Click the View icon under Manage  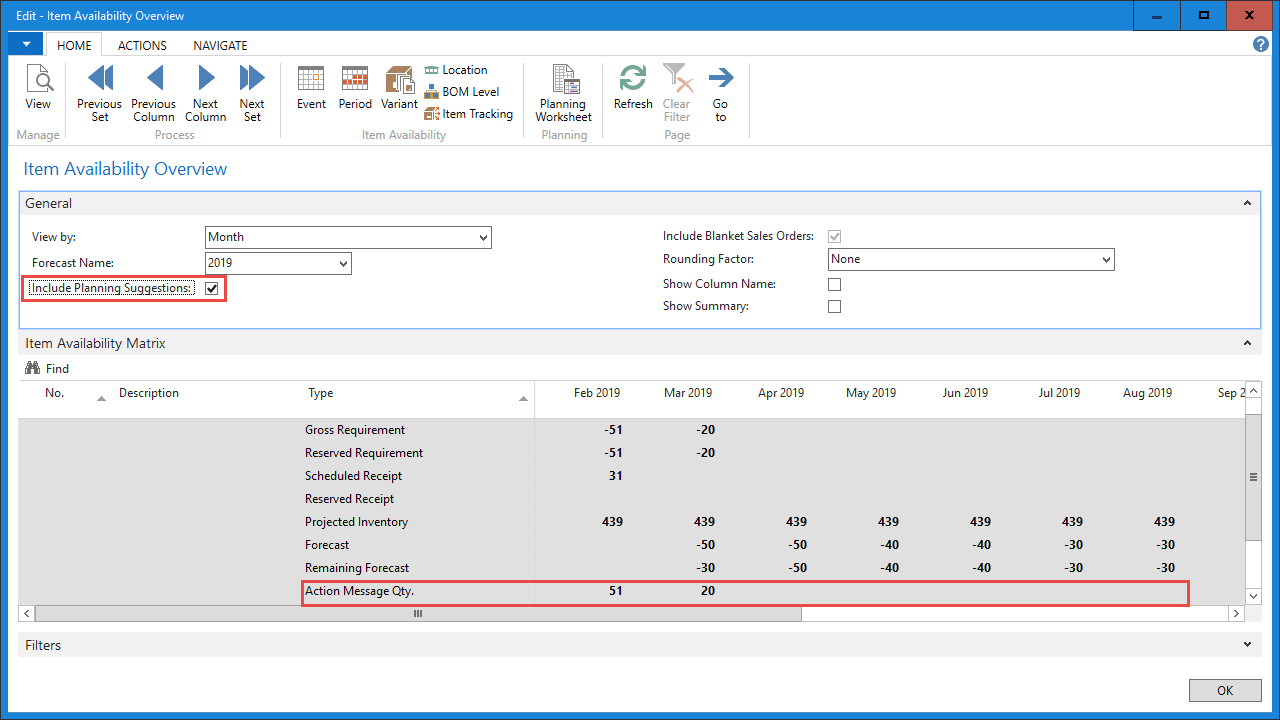coord(39,90)
